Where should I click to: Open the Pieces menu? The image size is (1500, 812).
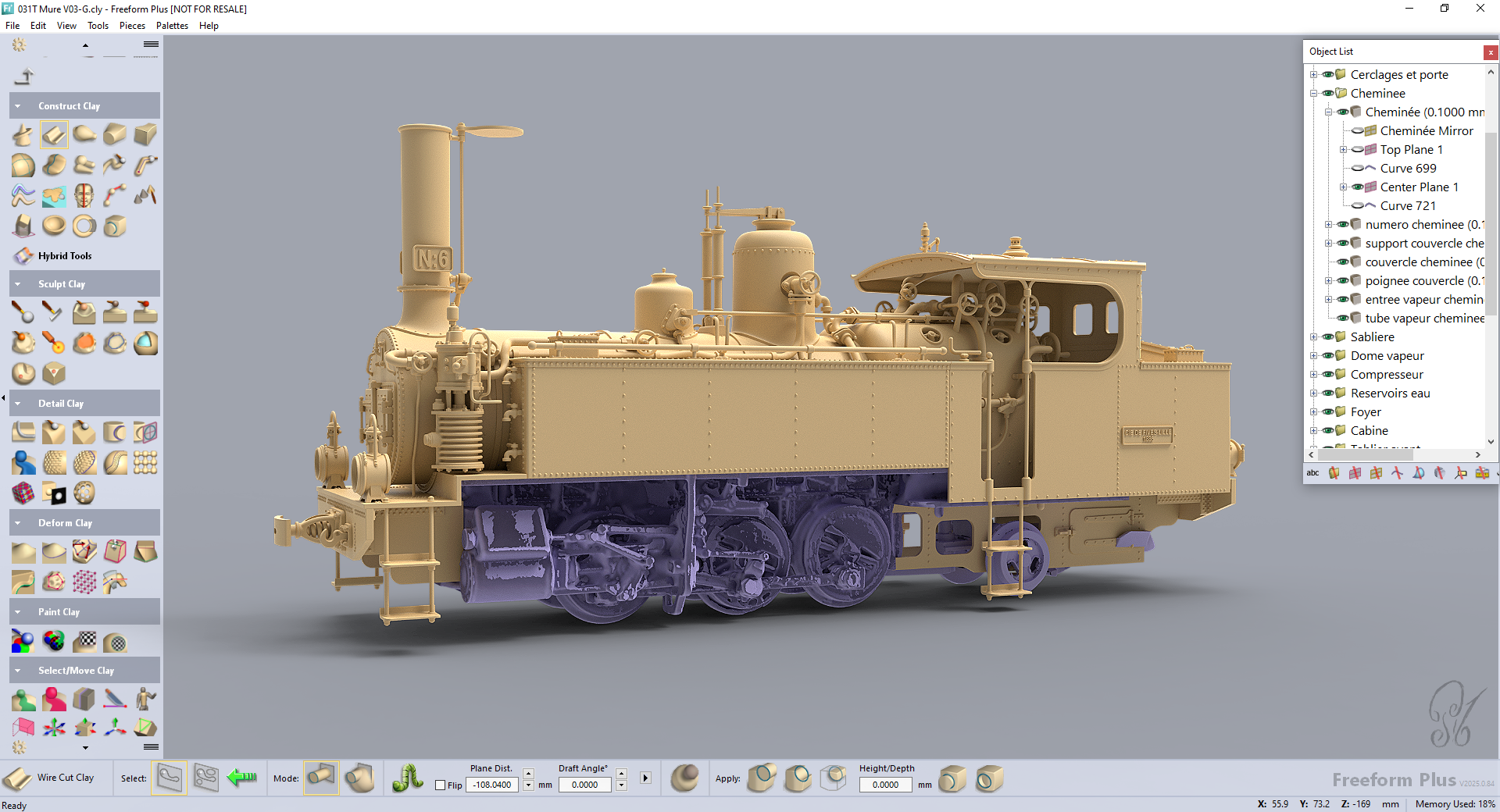coord(132,26)
